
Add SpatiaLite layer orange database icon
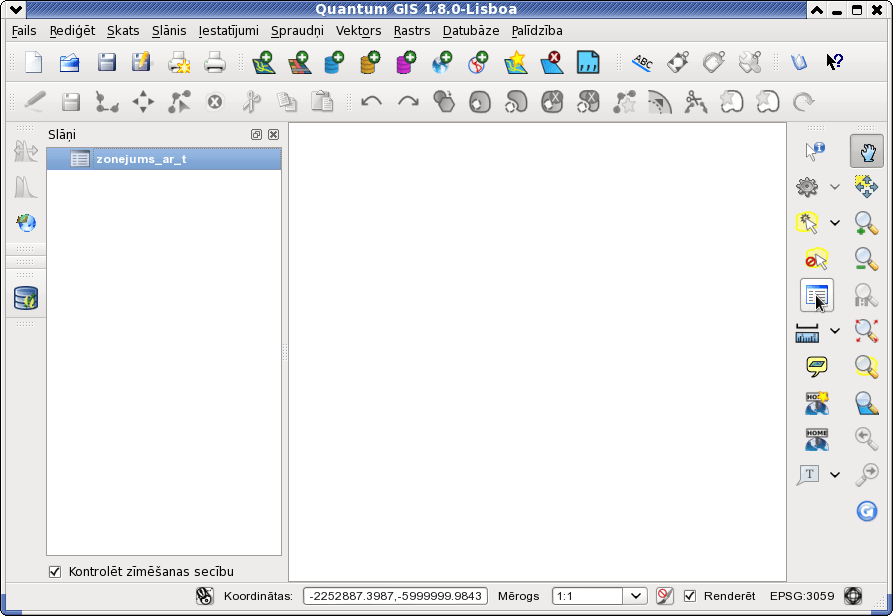pyautogui.click(x=370, y=62)
